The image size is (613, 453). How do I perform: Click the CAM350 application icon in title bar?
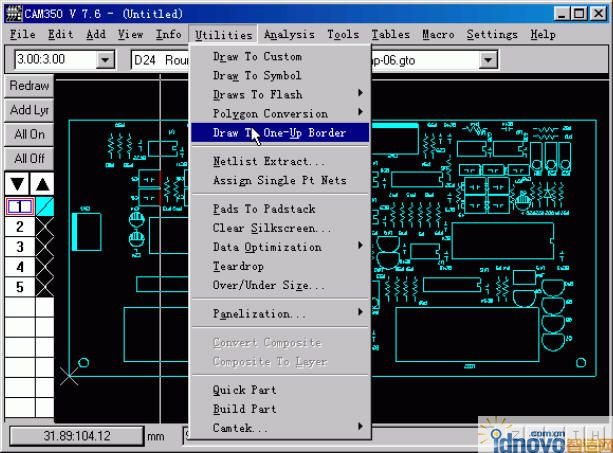pyautogui.click(x=14, y=13)
